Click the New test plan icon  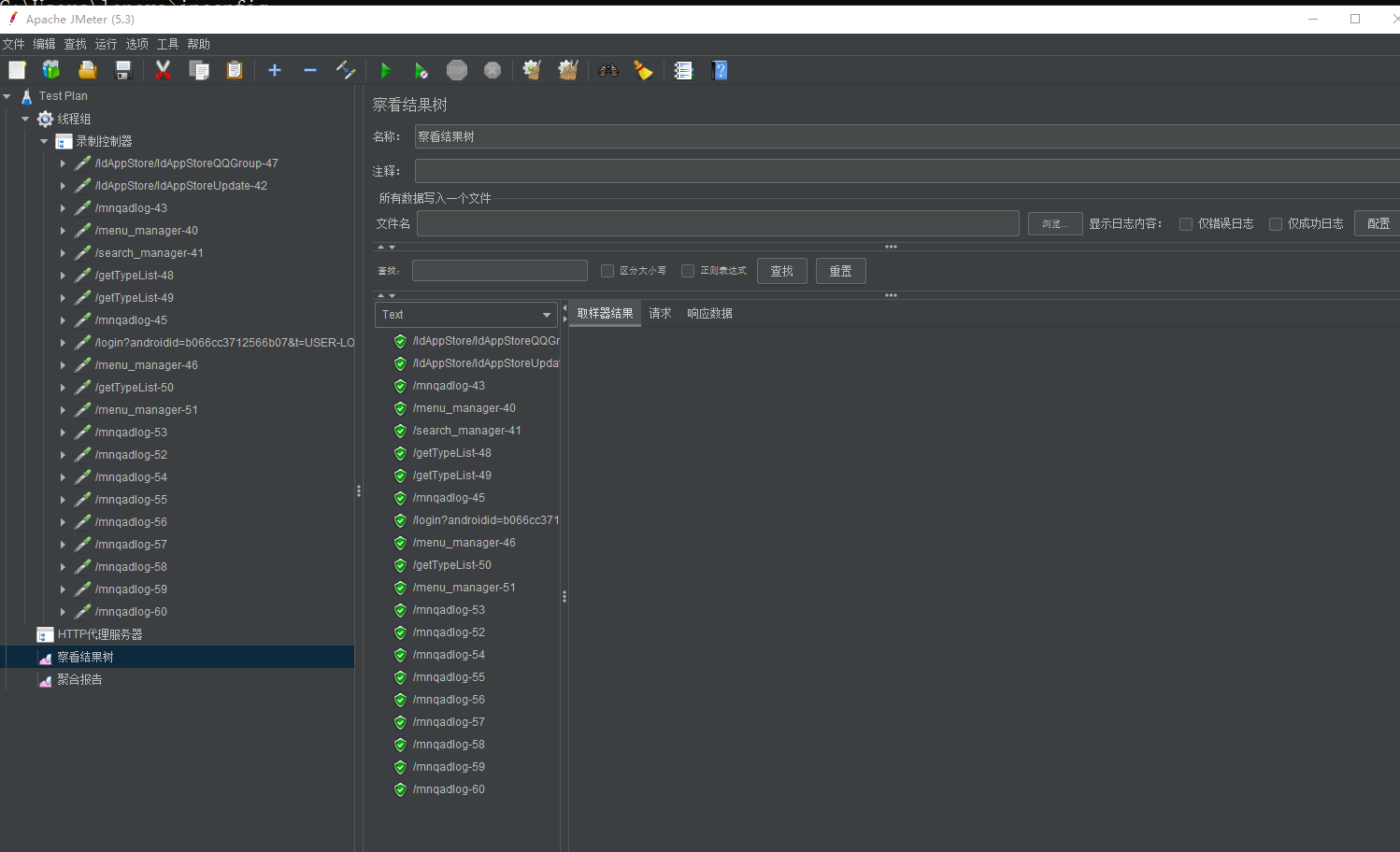pyautogui.click(x=17, y=70)
